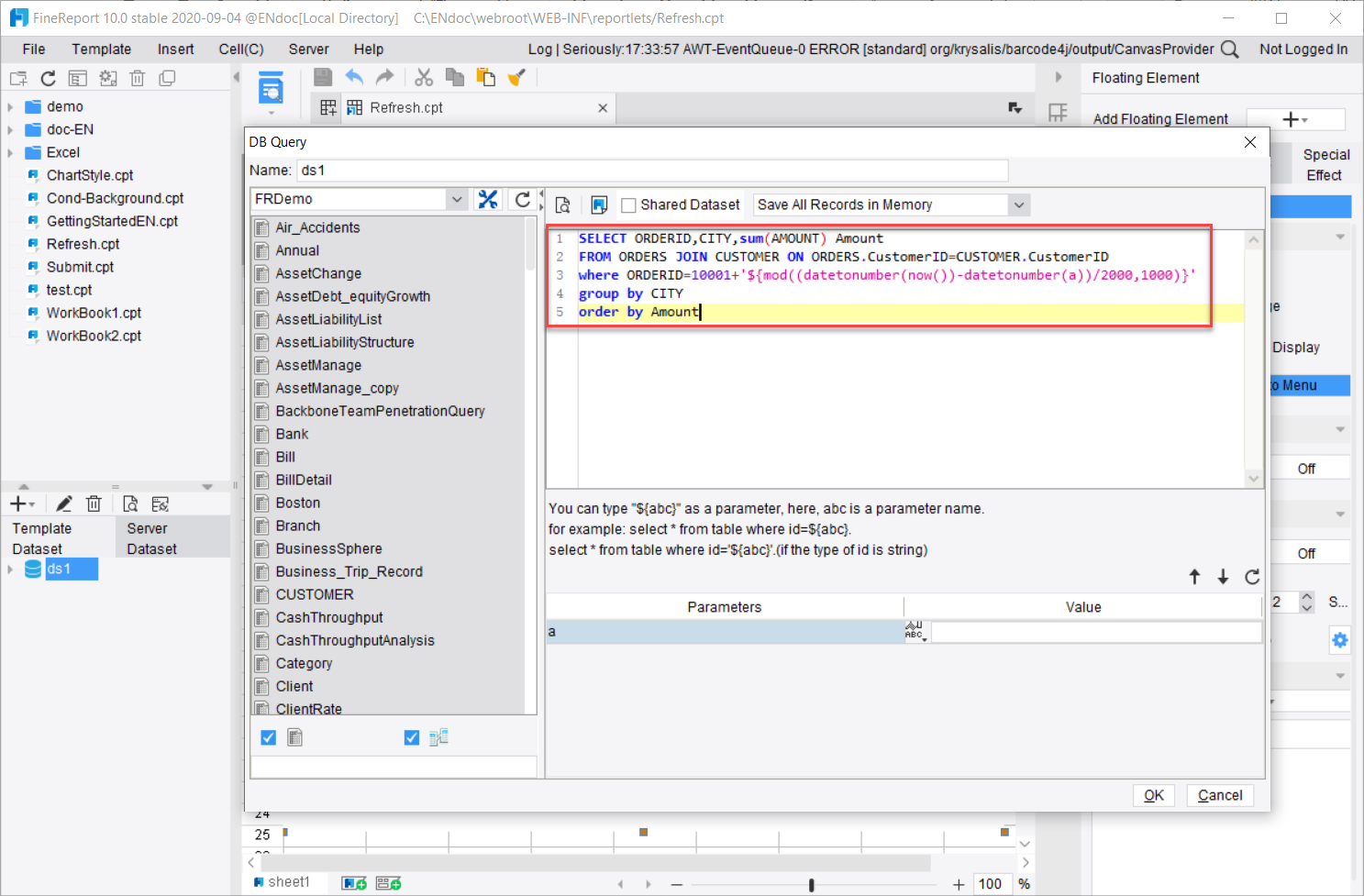The image size is (1364, 896).
Task: Open the FRDemo database dropdown
Action: click(x=456, y=199)
